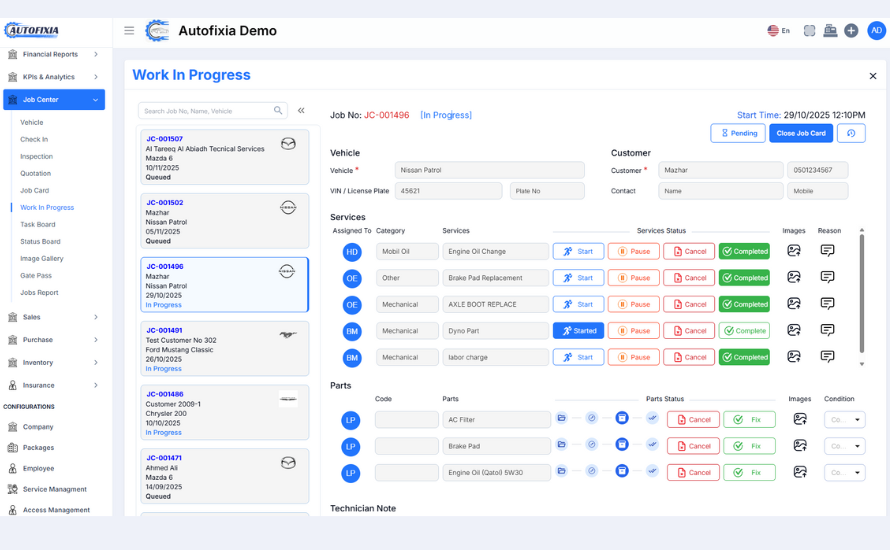Mark Dyno Part service as Complete

click(x=745, y=330)
